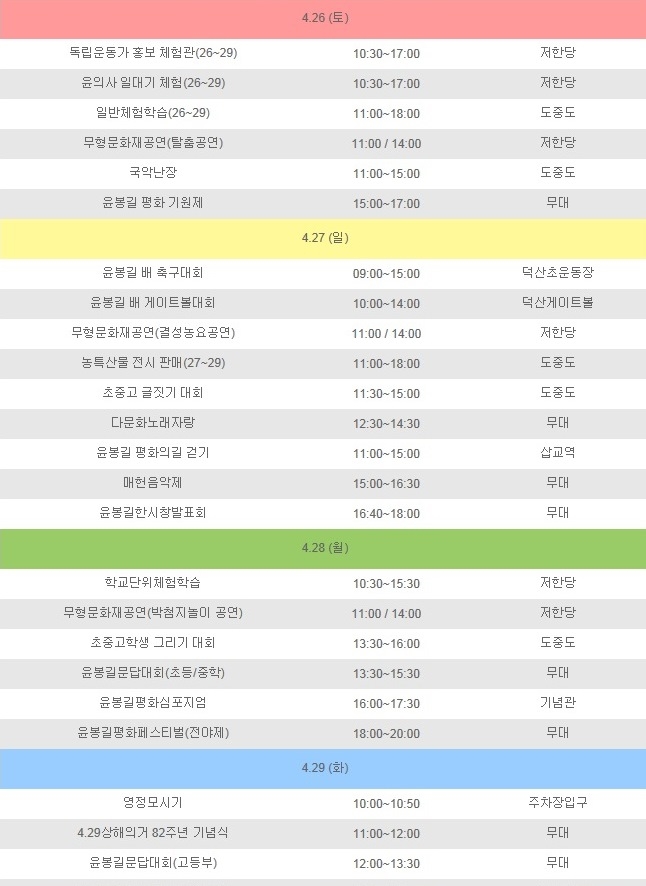Click the 기념관 location cell

557,703
